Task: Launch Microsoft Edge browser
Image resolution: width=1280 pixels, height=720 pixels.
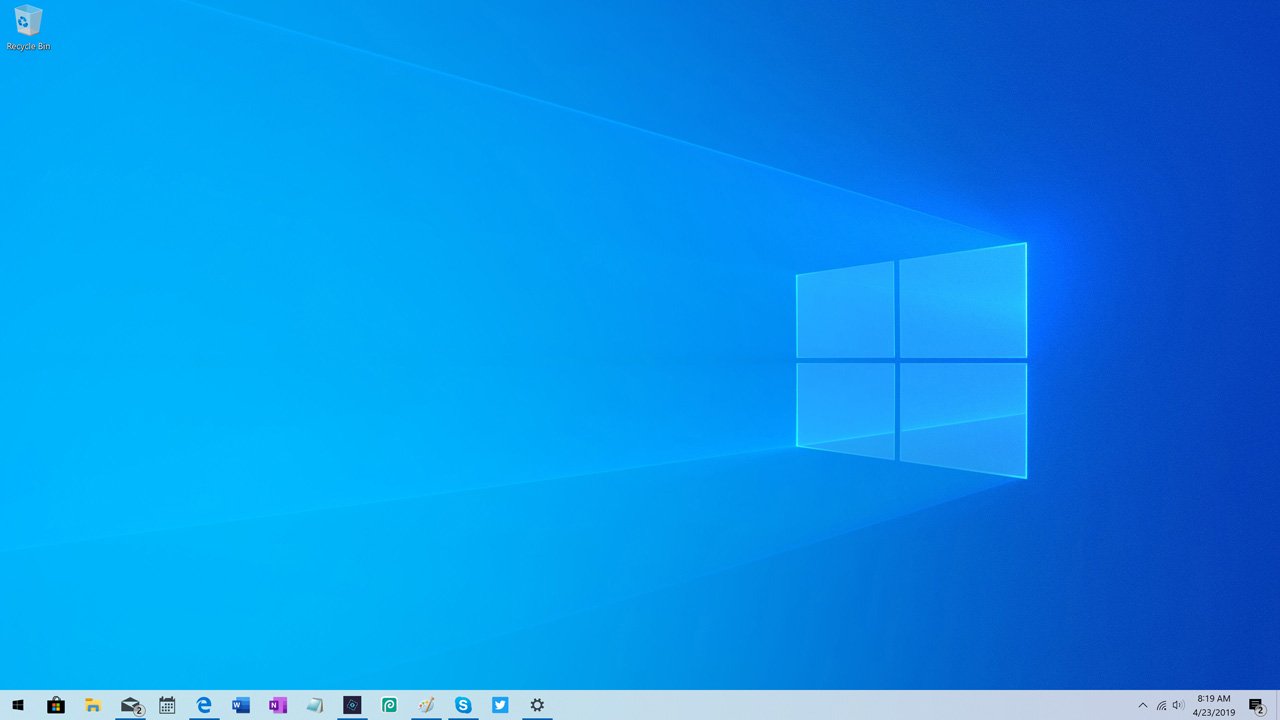Action: click(204, 705)
